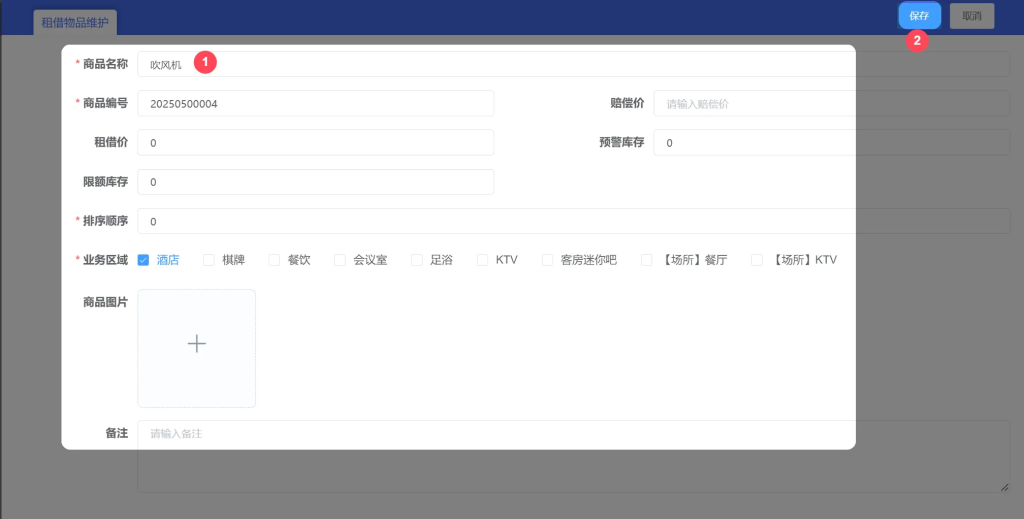Click the 商品名称 input field
Image resolution: width=1024 pixels, height=519 pixels.
click(500, 64)
